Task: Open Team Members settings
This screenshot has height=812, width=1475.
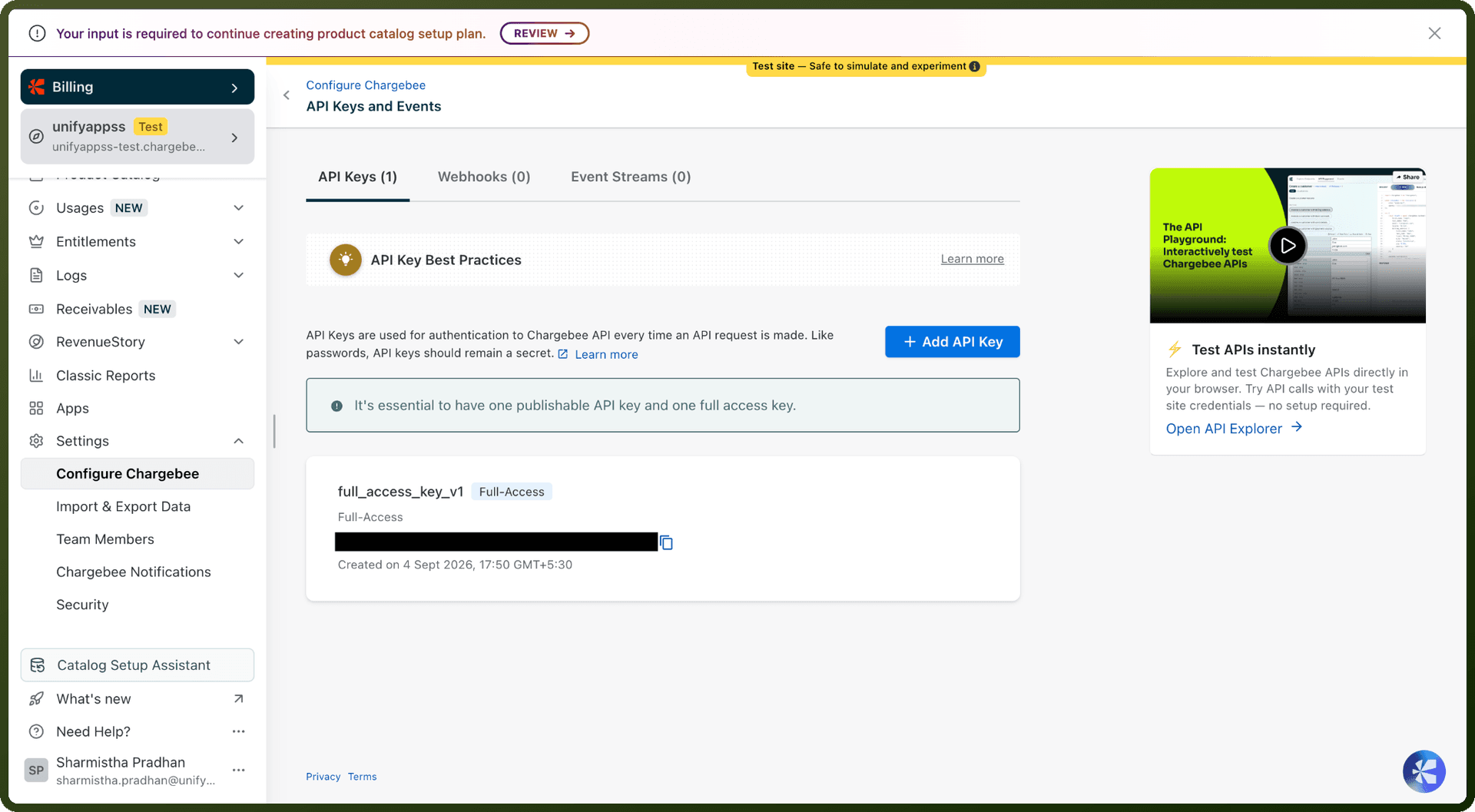Action: coord(105,539)
